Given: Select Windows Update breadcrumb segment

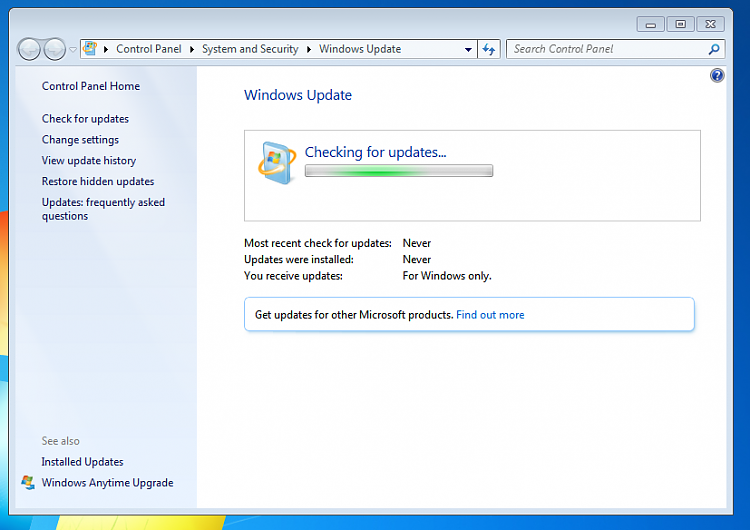Looking at the screenshot, I should coord(360,49).
